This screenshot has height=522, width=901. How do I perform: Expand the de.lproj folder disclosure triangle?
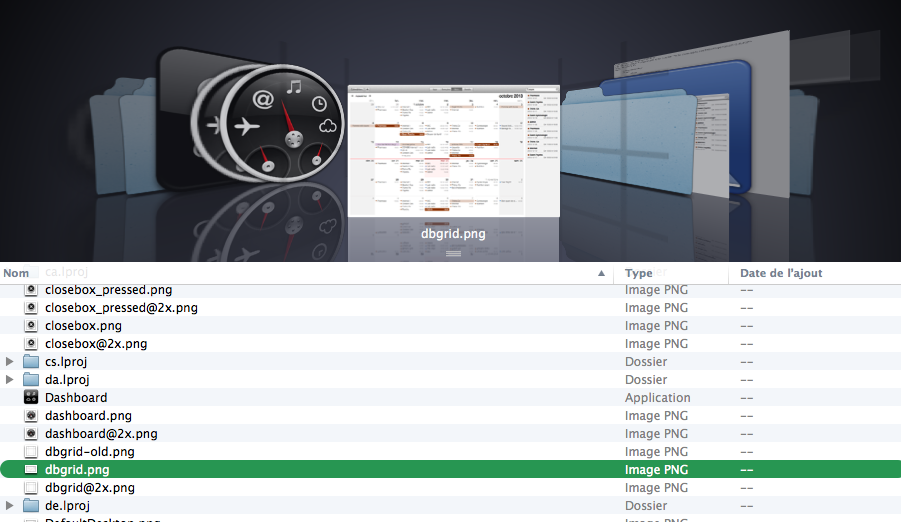[9, 505]
